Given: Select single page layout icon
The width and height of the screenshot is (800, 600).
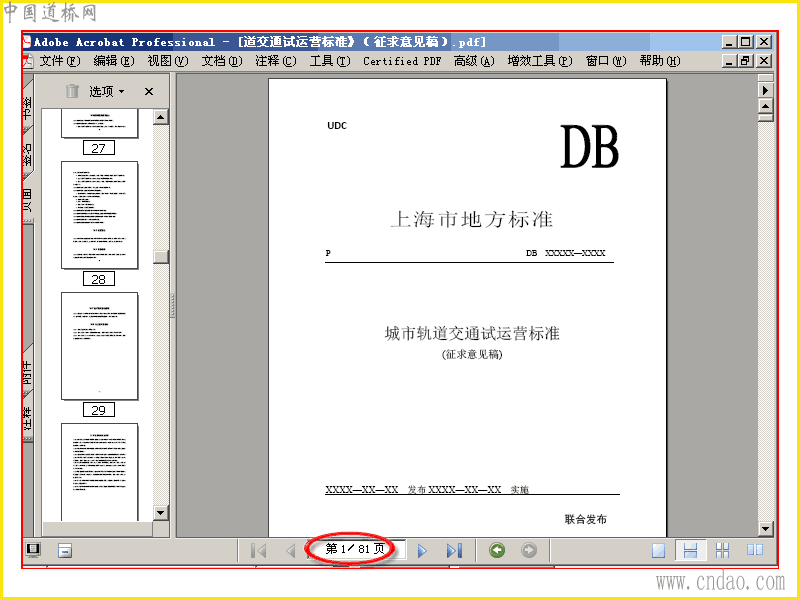Looking at the screenshot, I should point(659,550).
